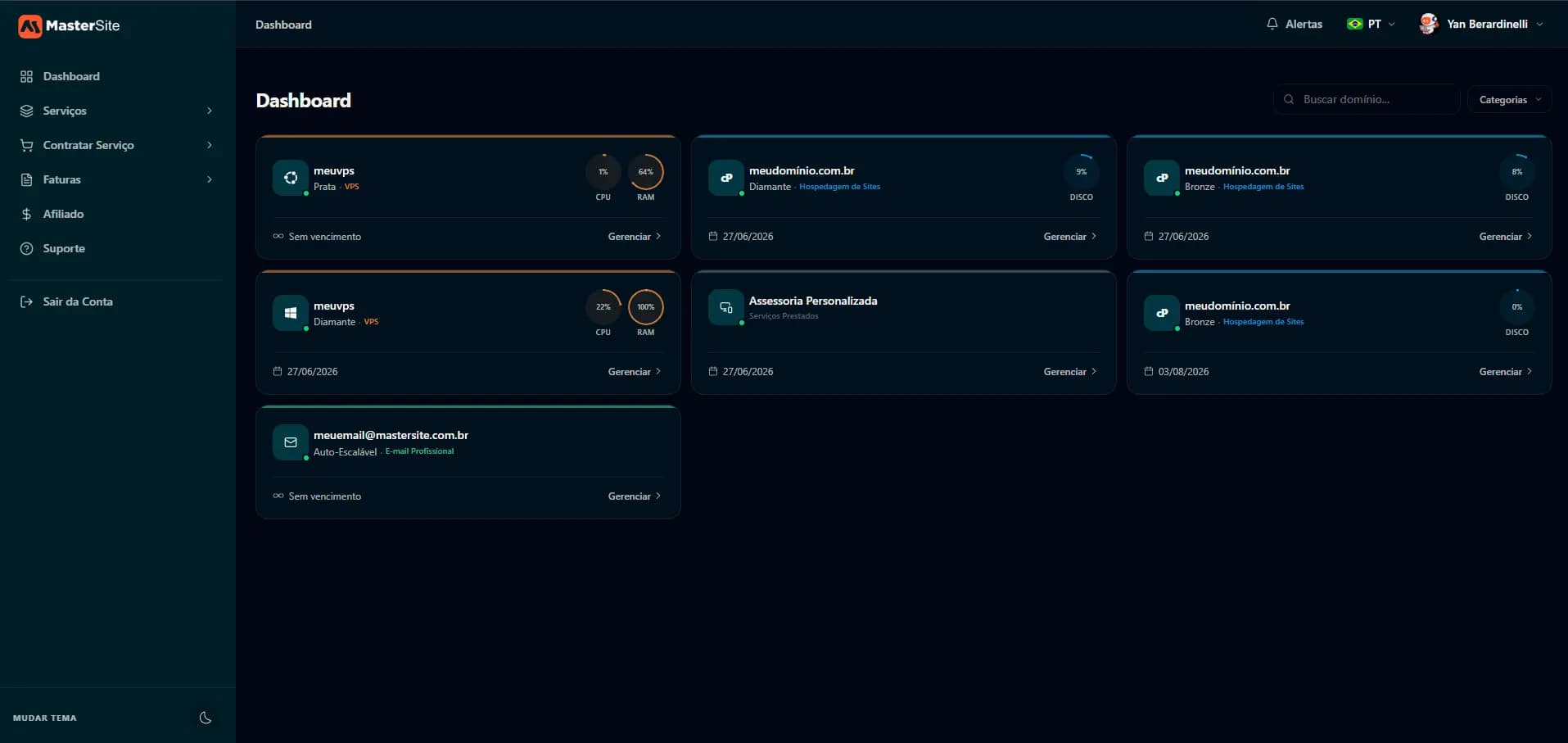The width and height of the screenshot is (1568, 743).
Task: Focus the Buscar domínio search field
Action: (x=1367, y=99)
